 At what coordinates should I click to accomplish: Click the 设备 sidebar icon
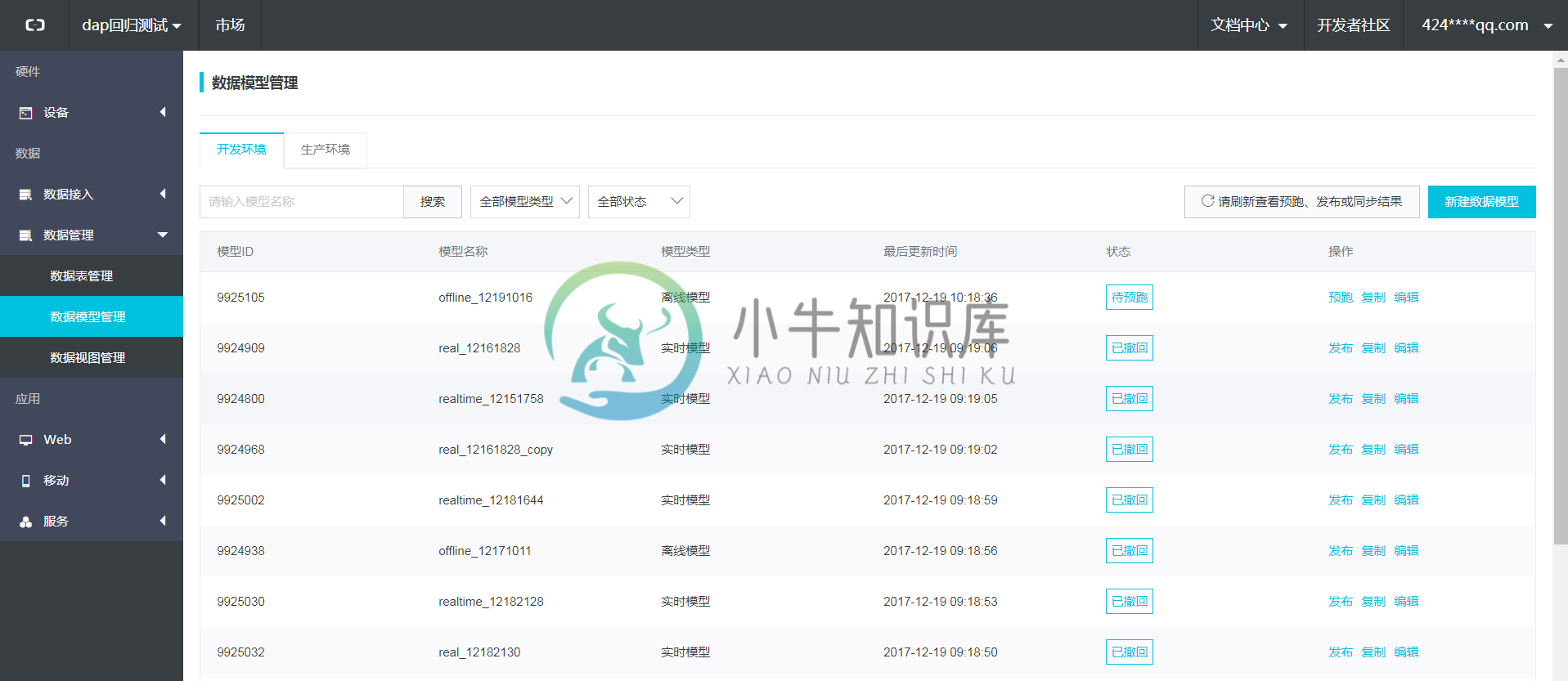coord(26,113)
